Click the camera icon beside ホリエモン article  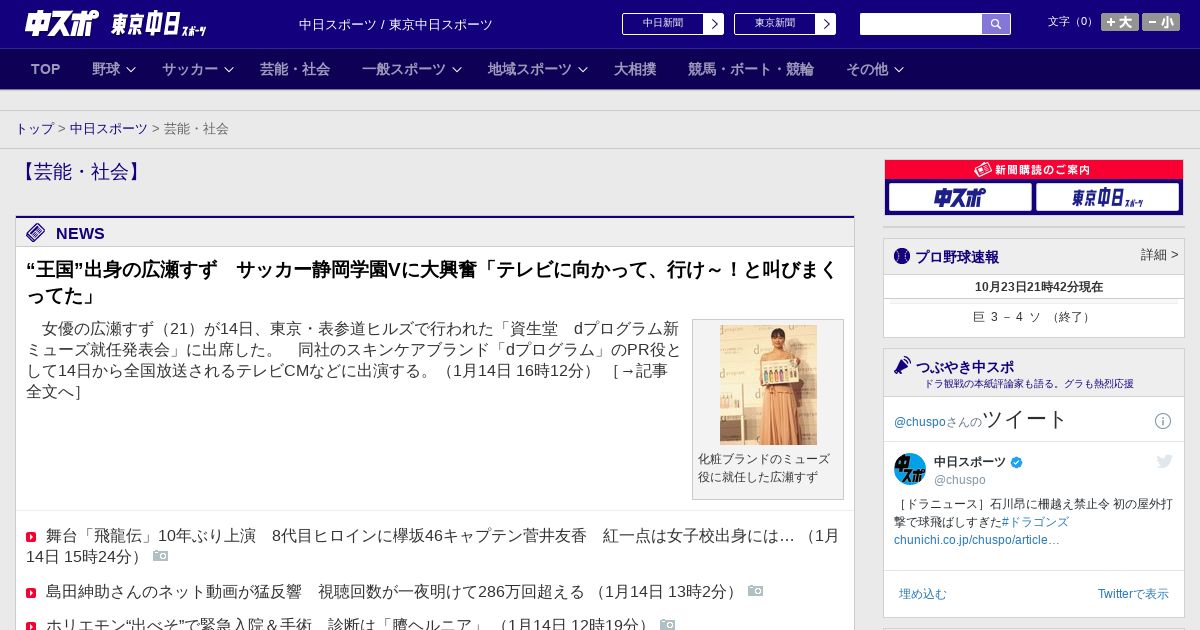[667, 625]
